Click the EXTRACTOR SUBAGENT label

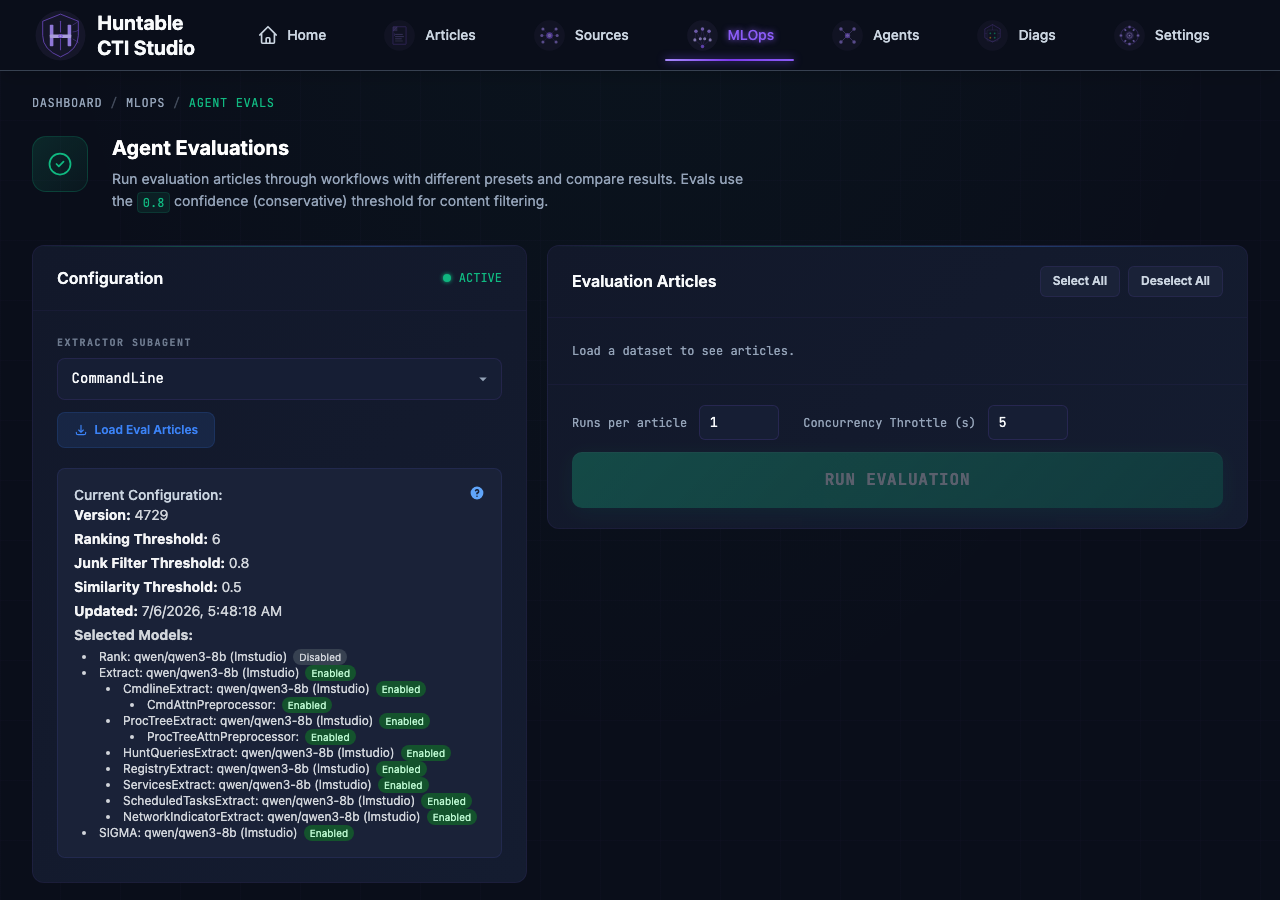coord(124,342)
